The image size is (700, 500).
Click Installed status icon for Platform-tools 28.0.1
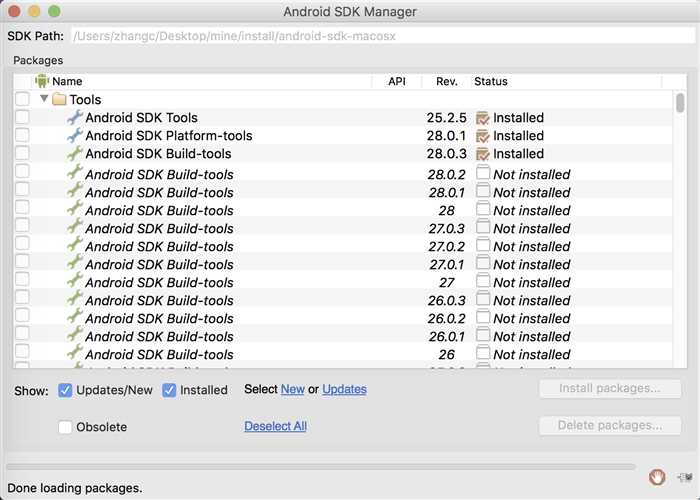pyautogui.click(x=483, y=136)
